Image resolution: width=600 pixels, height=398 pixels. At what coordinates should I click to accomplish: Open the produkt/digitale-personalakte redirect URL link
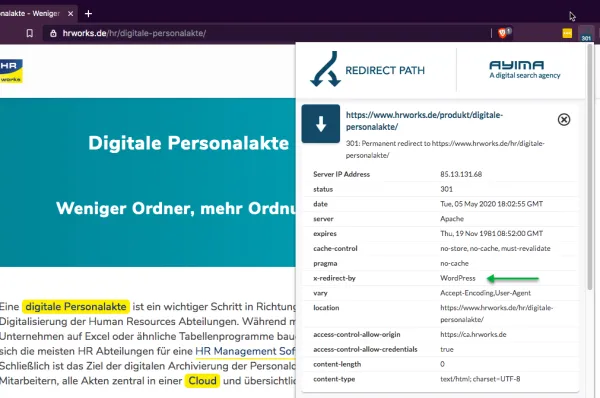[424, 121]
